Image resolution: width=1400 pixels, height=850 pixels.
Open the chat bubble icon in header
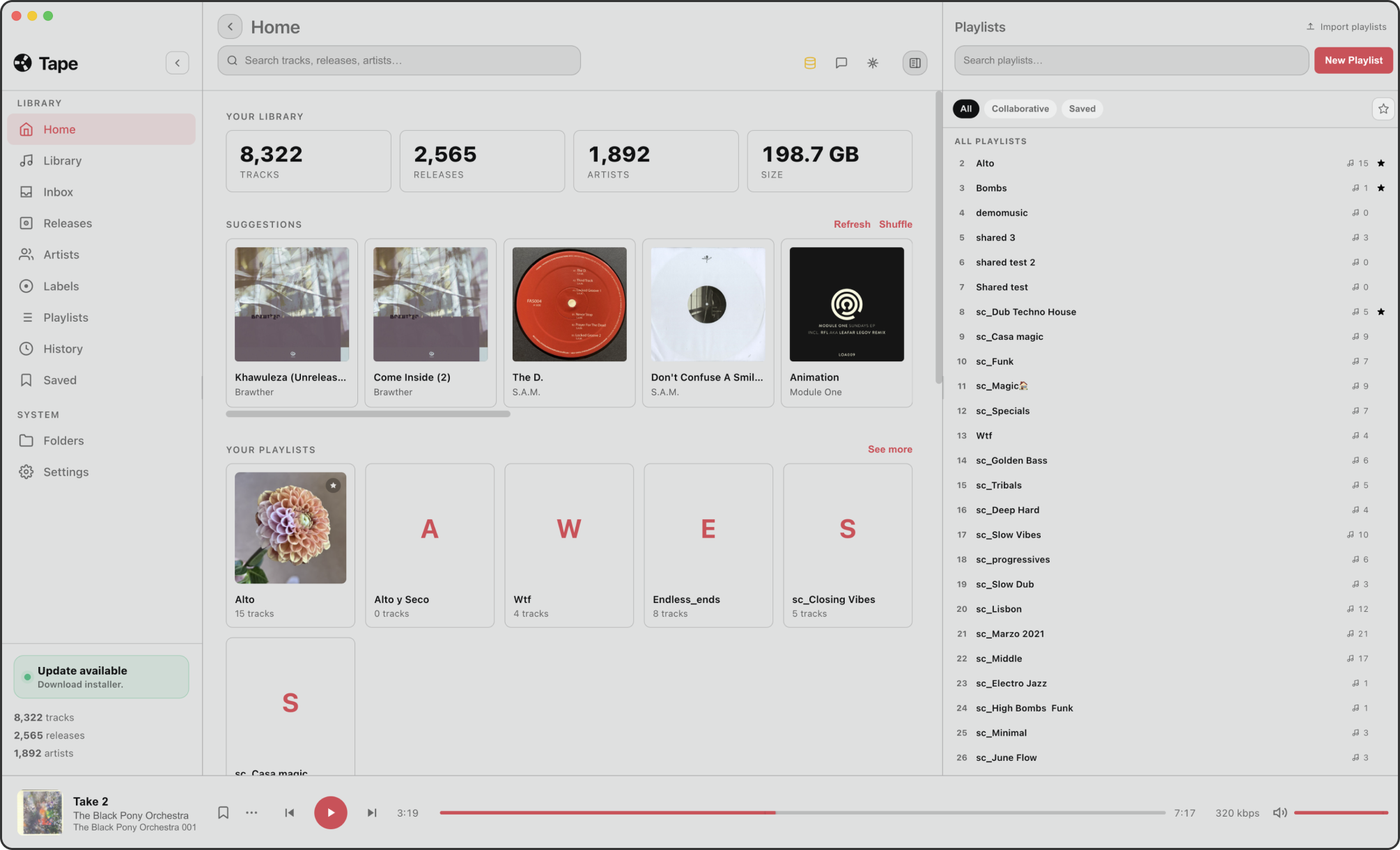click(x=841, y=63)
